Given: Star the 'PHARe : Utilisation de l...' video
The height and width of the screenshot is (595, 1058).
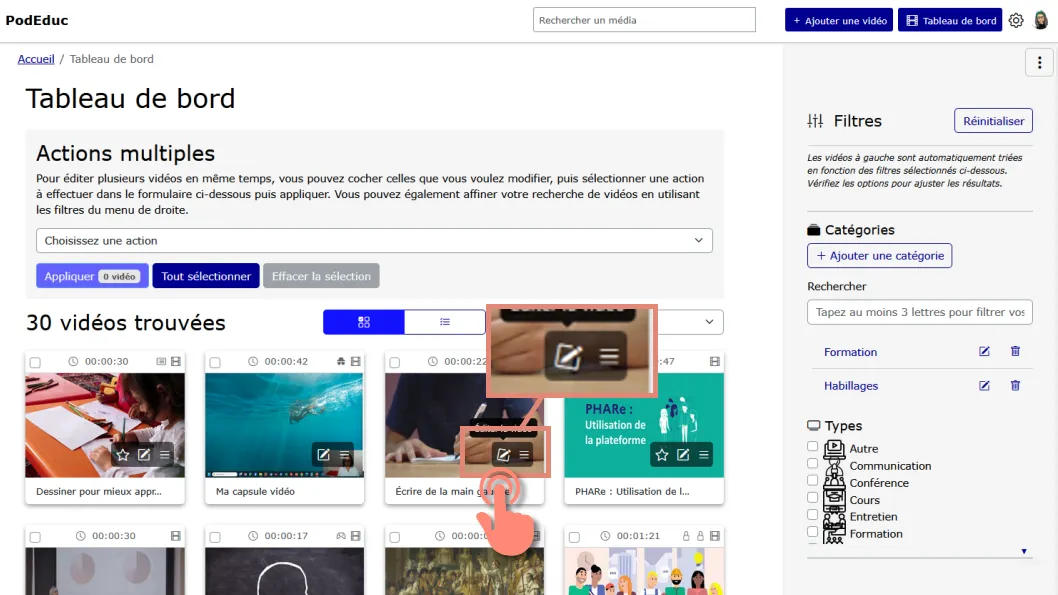Looking at the screenshot, I should coord(662,455).
